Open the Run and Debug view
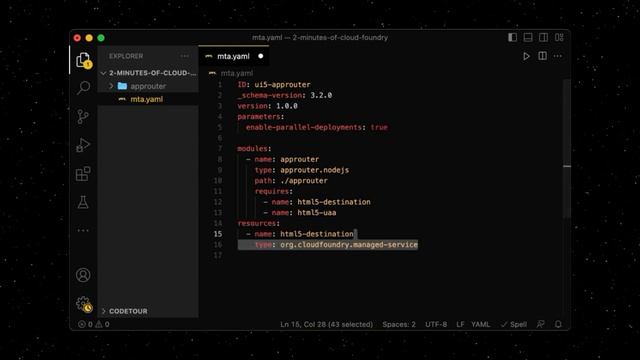The image size is (640, 360). (83, 145)
